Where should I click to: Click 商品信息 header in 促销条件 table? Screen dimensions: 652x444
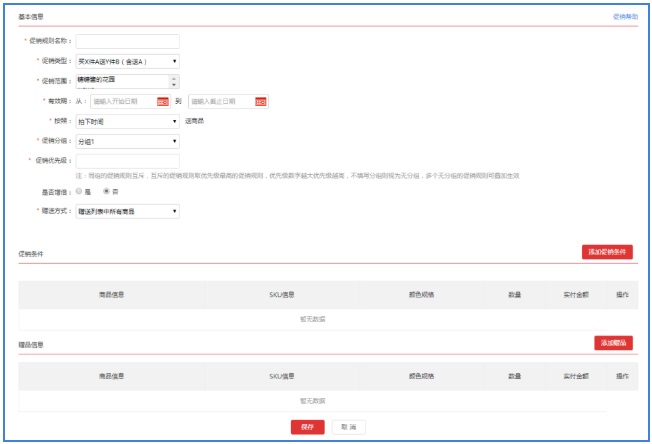pyautogui.click(x=111, y=295)
